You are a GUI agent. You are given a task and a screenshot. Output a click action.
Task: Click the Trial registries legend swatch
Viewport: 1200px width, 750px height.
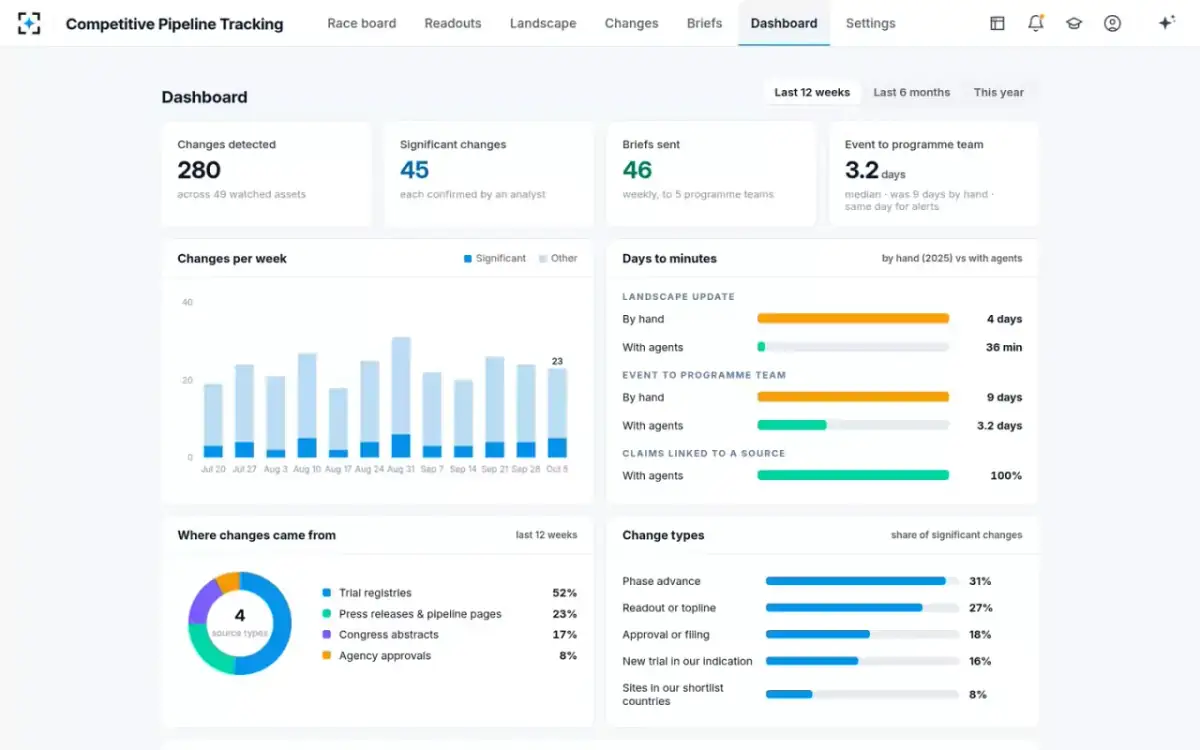click(327, 593)
